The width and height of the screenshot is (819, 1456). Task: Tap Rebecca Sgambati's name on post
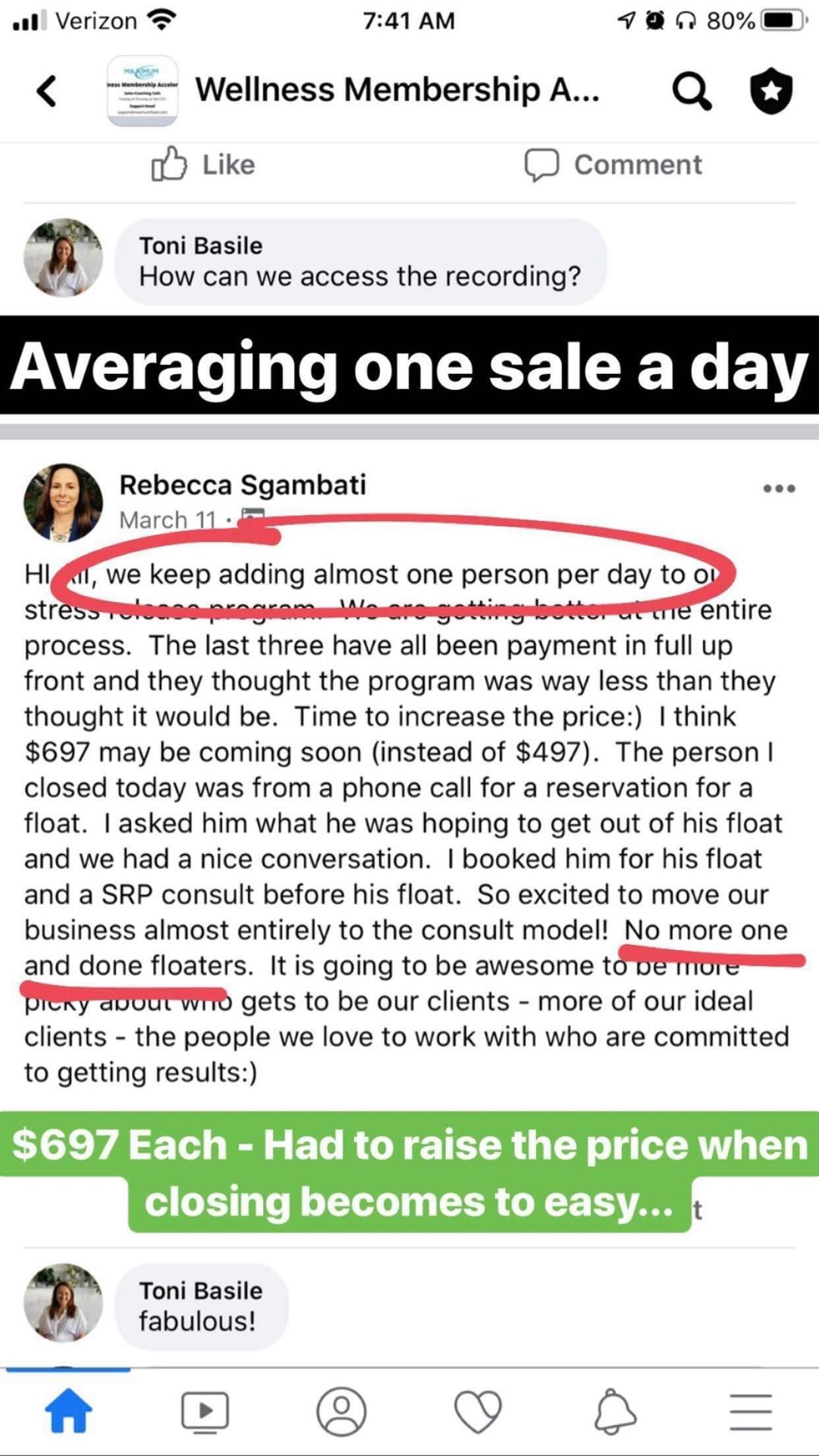[242, 485]
